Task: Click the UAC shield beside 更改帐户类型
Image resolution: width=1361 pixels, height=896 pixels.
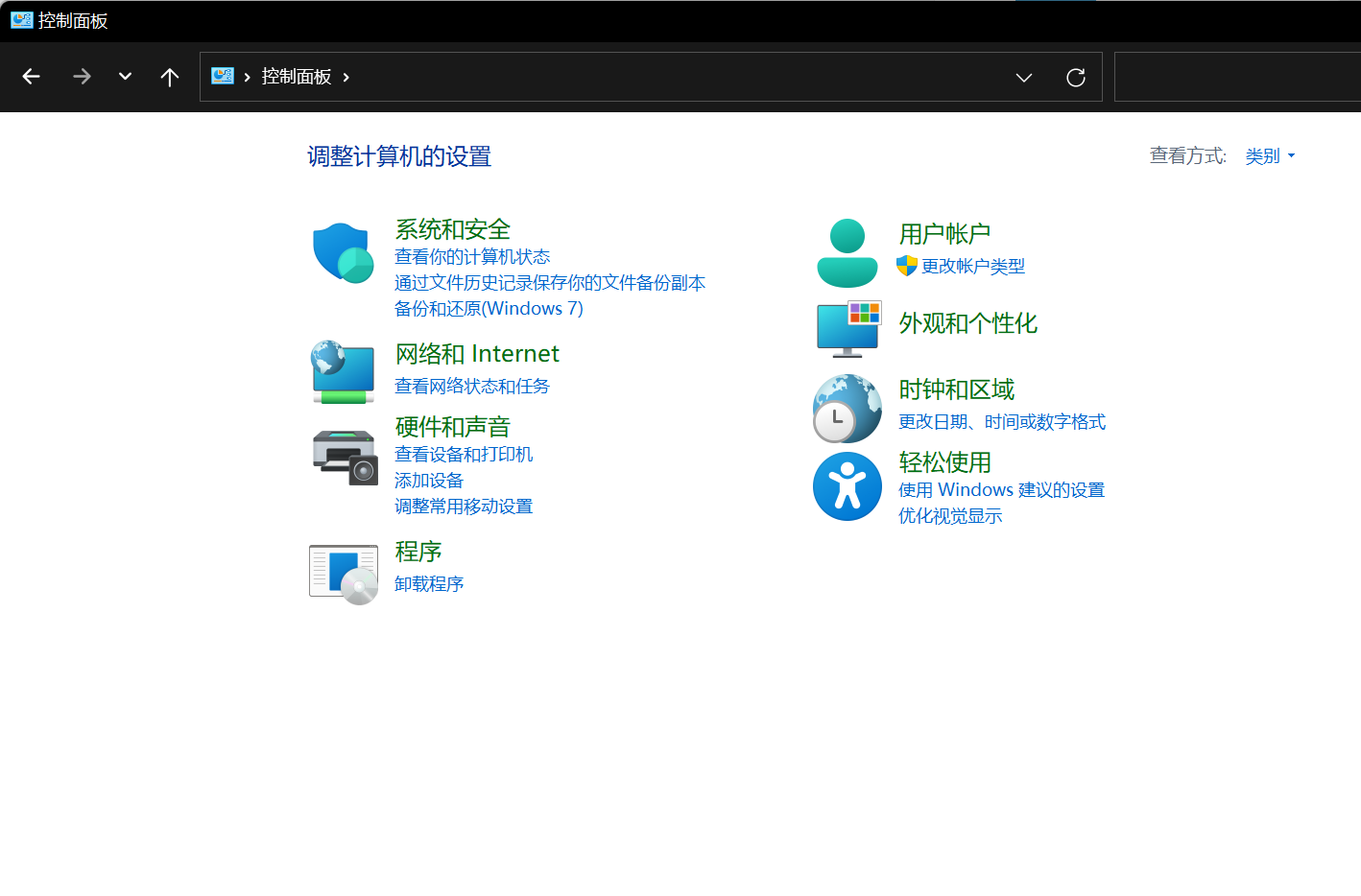Action: pyautogui.click(x=907, y=266)
